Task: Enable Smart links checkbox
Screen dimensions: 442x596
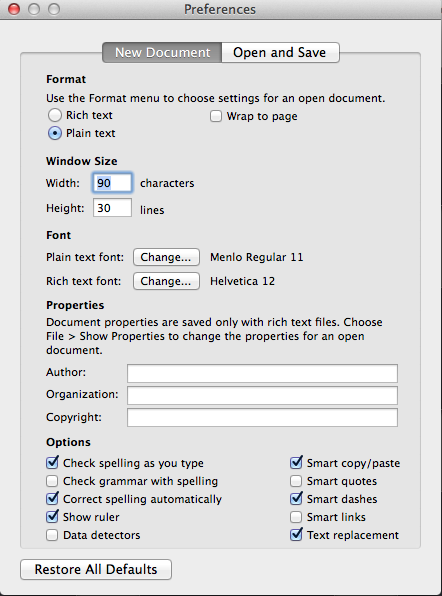Action: pyautogui.click(x=296, y=517)
